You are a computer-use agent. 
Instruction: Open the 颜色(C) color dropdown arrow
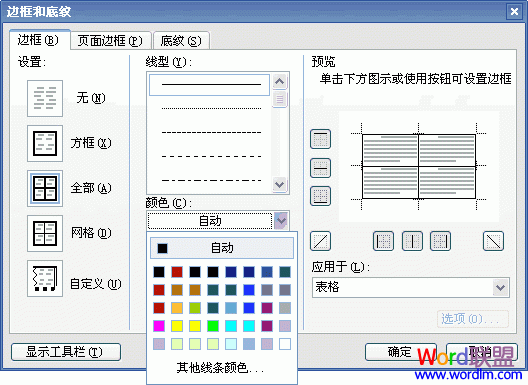click(x=281, y=221)
